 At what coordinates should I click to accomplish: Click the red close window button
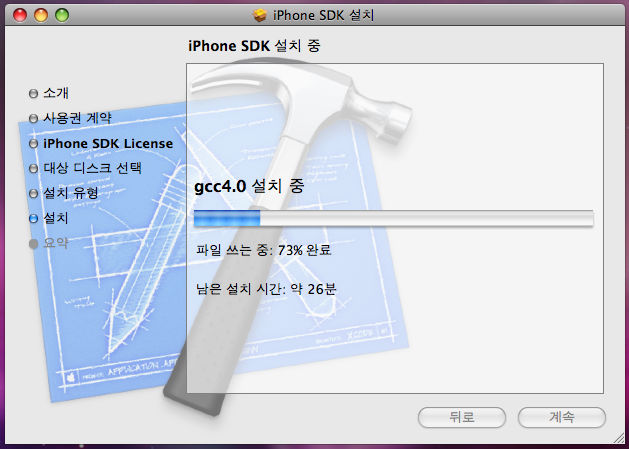pyautogui.click(x=20, y=15)
